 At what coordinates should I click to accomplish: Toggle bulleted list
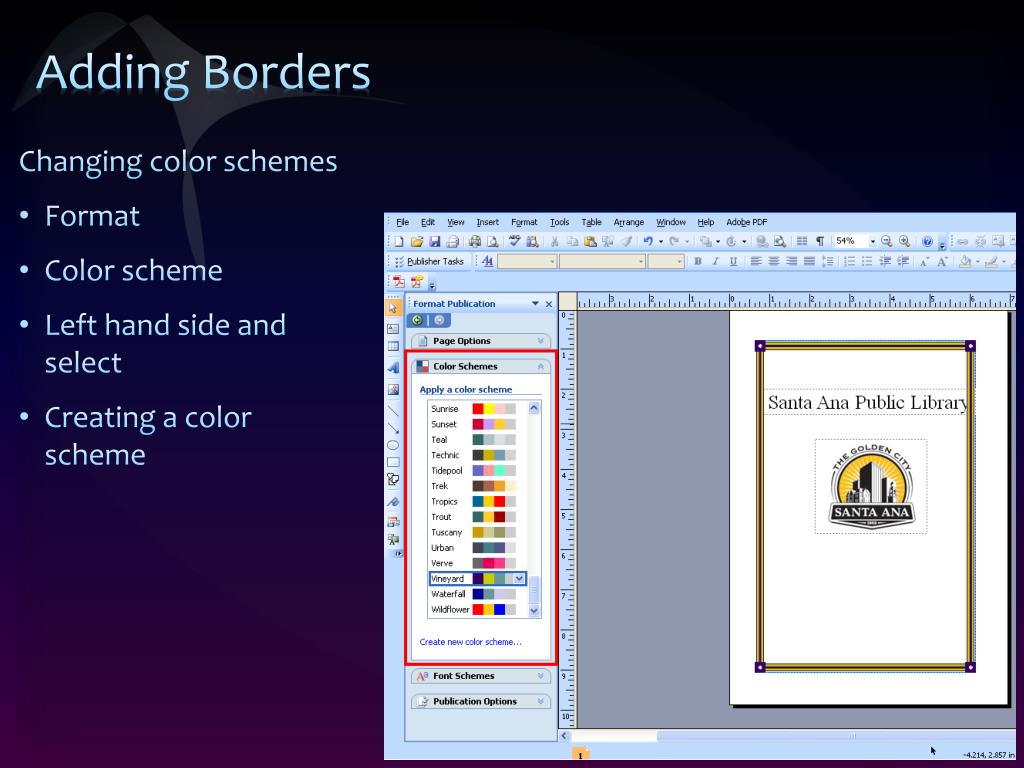click(867, 261)
